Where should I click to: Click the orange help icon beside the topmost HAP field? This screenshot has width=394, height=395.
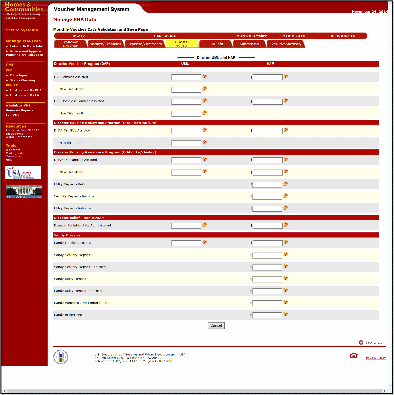[286, 76]
